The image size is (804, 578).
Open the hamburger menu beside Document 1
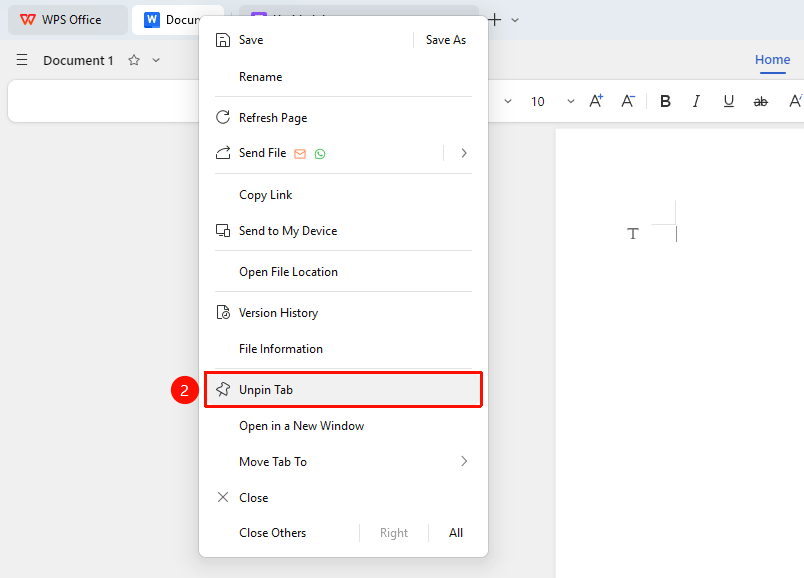point(22,60)
